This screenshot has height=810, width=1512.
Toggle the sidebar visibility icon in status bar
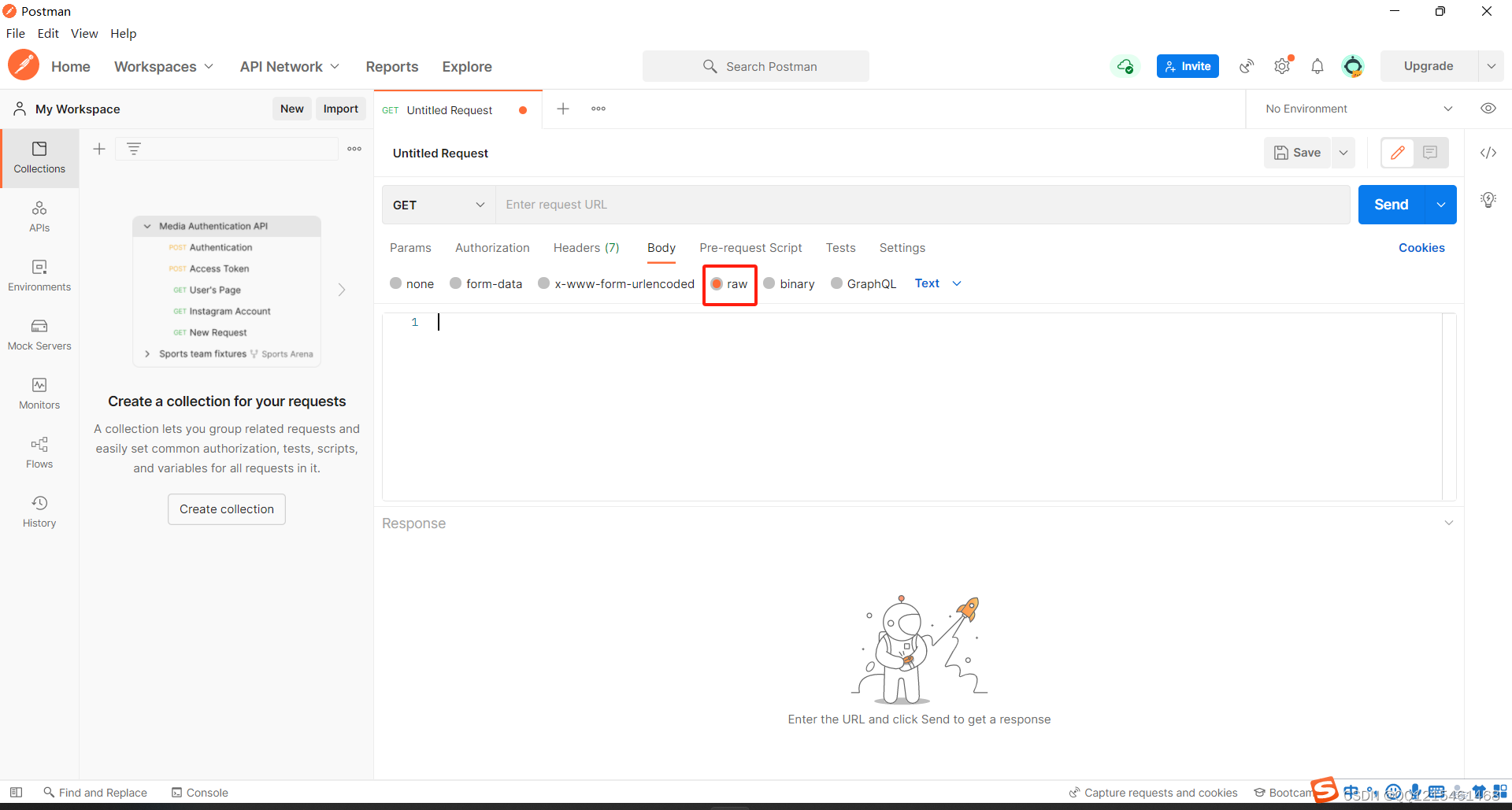[x=16, y=793]
